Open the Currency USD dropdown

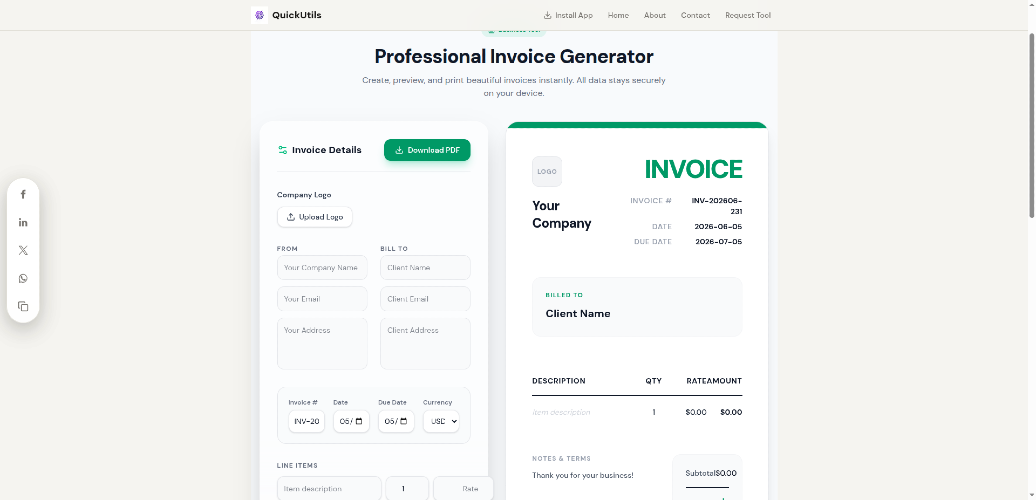(441, 421)
